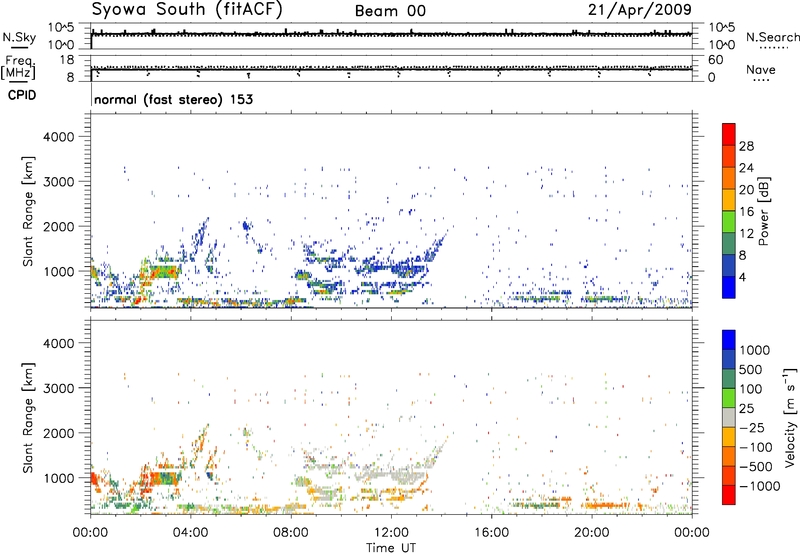Click the velocity colorbar value '500'

click(753, 370)
